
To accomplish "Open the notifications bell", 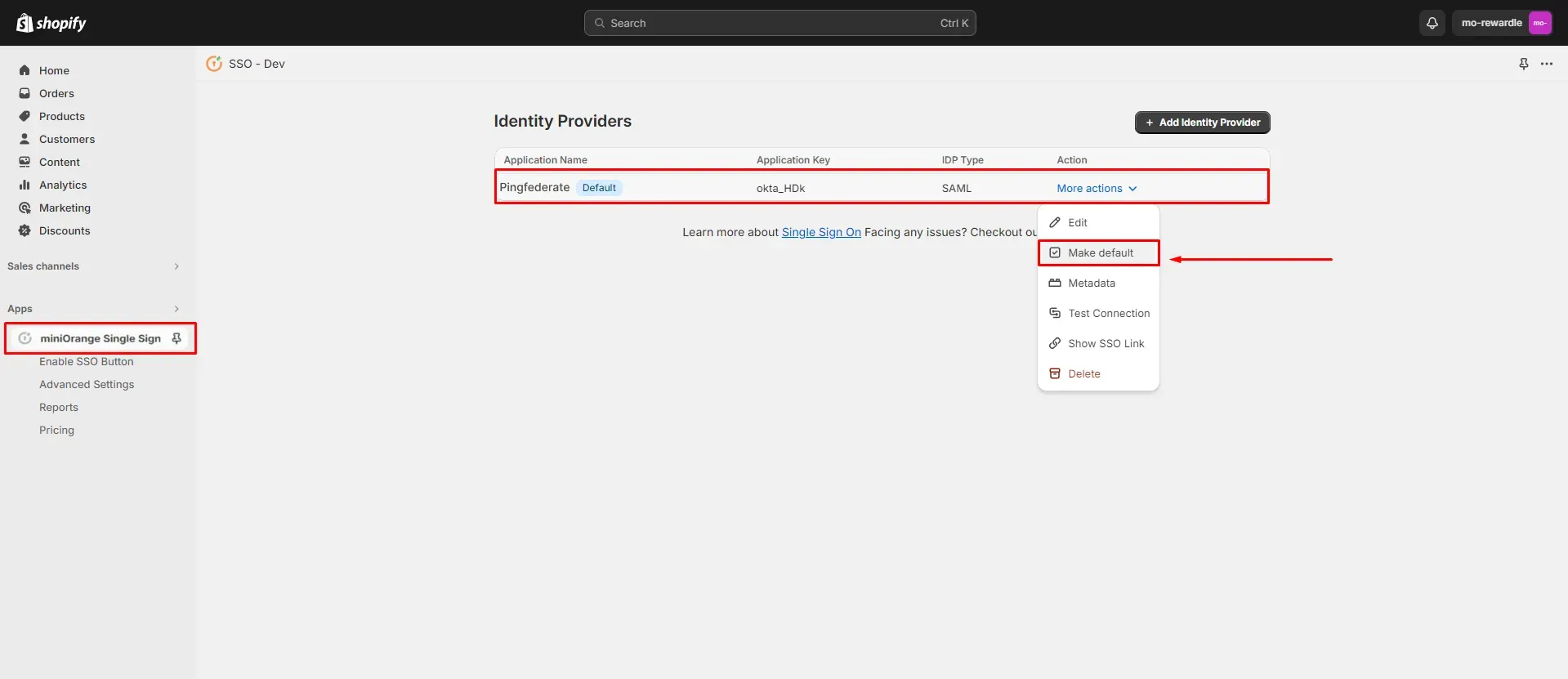I will [1432, 23].
